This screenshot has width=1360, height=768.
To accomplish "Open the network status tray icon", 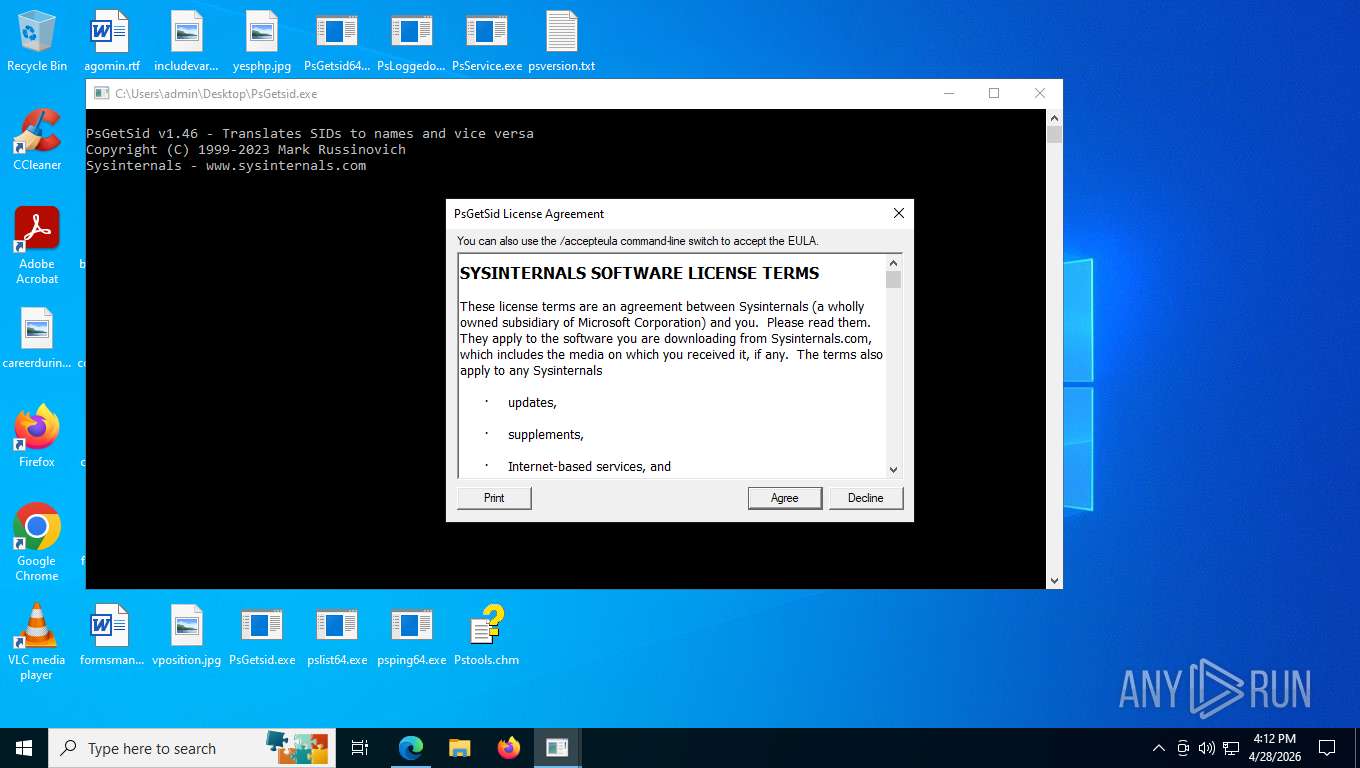I will (1231, 748).
